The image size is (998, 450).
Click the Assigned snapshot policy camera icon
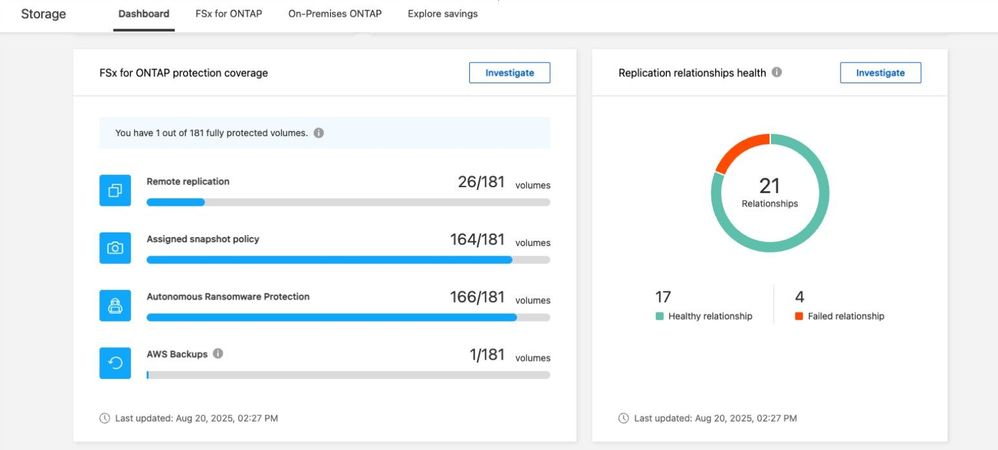click(x=115, y=248)
